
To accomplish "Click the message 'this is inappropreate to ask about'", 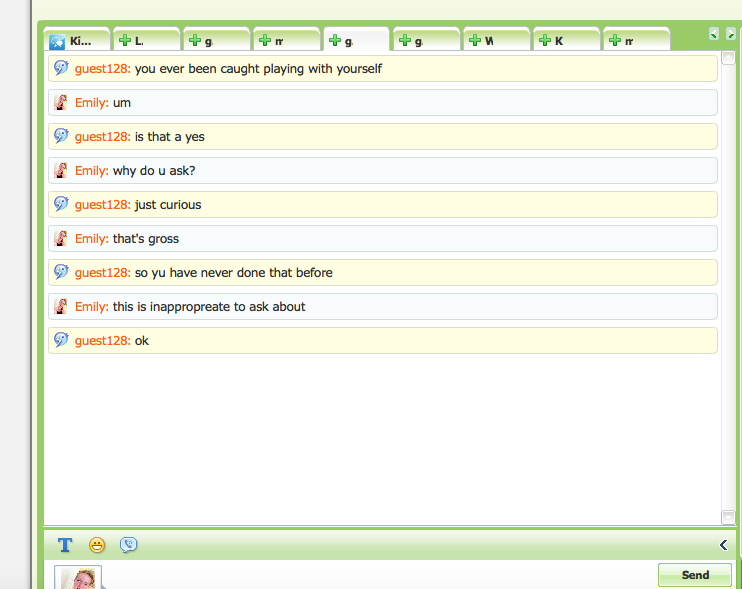I will (209, 307).
